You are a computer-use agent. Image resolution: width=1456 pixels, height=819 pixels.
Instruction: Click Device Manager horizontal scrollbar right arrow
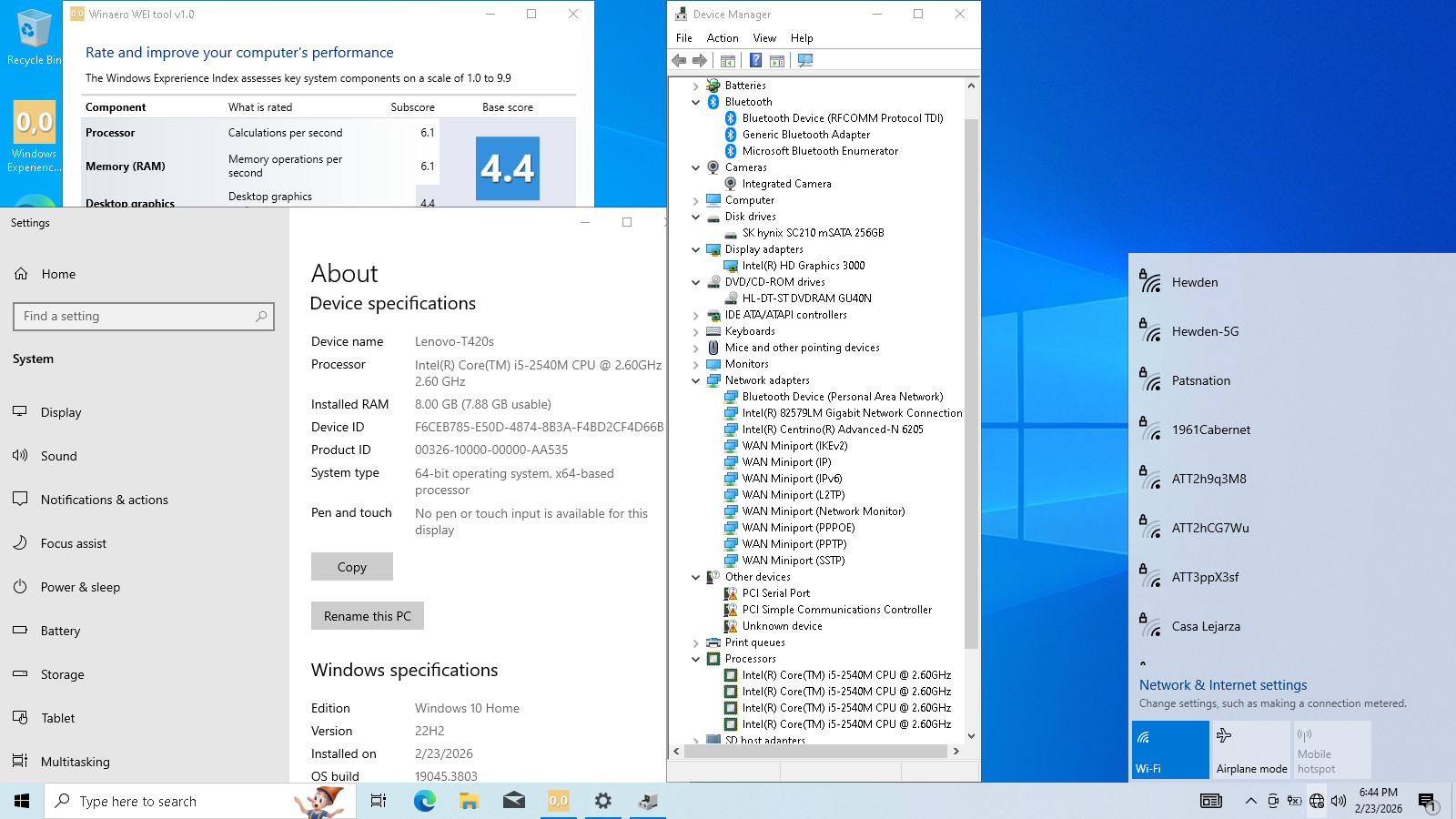point(955,752)
